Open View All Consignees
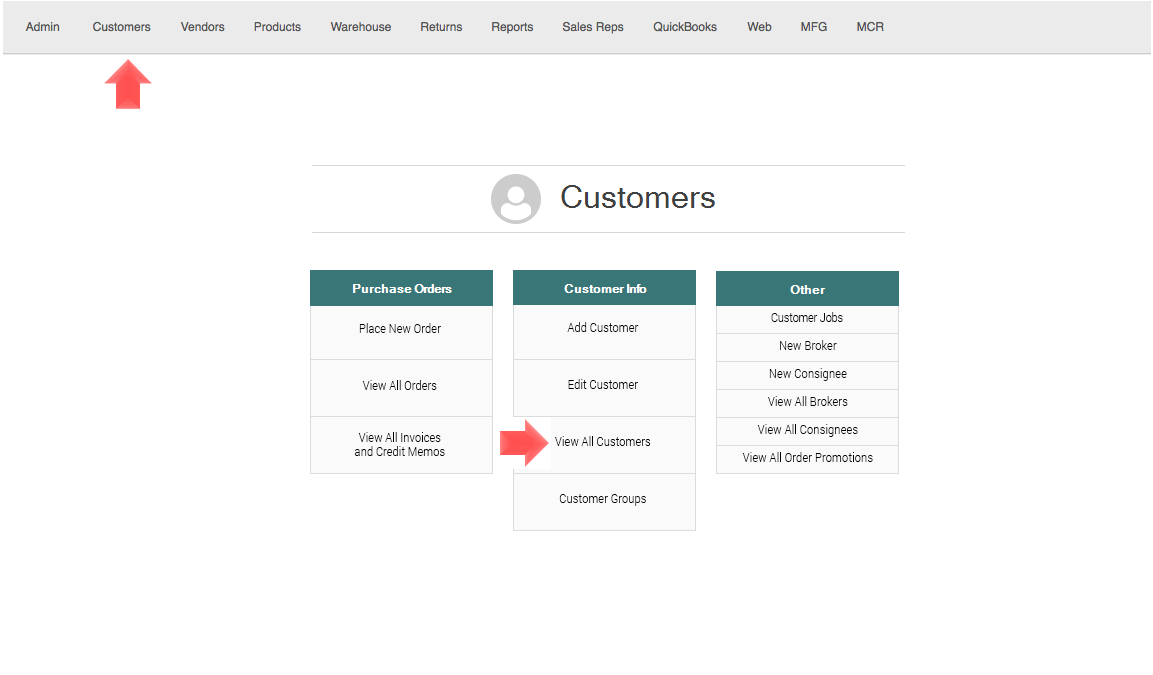Screen dimensions: 1153x675 click(x=807, y=430)
